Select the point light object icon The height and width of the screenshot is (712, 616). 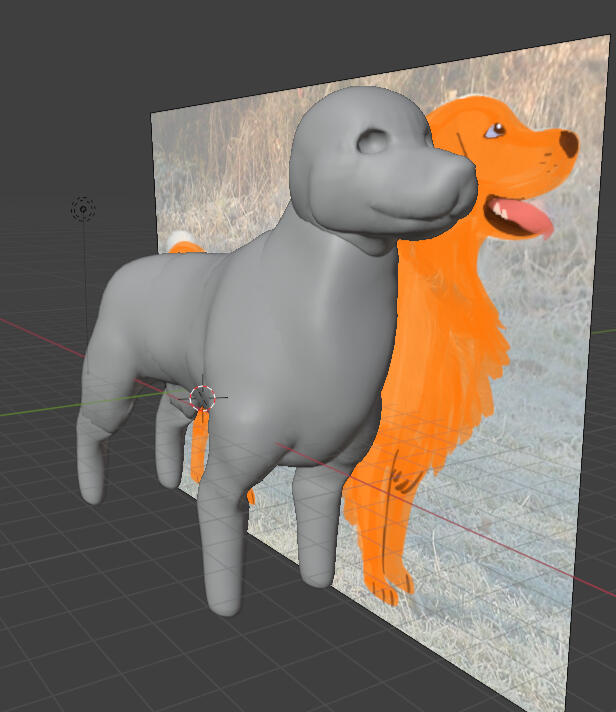(83, 209)
